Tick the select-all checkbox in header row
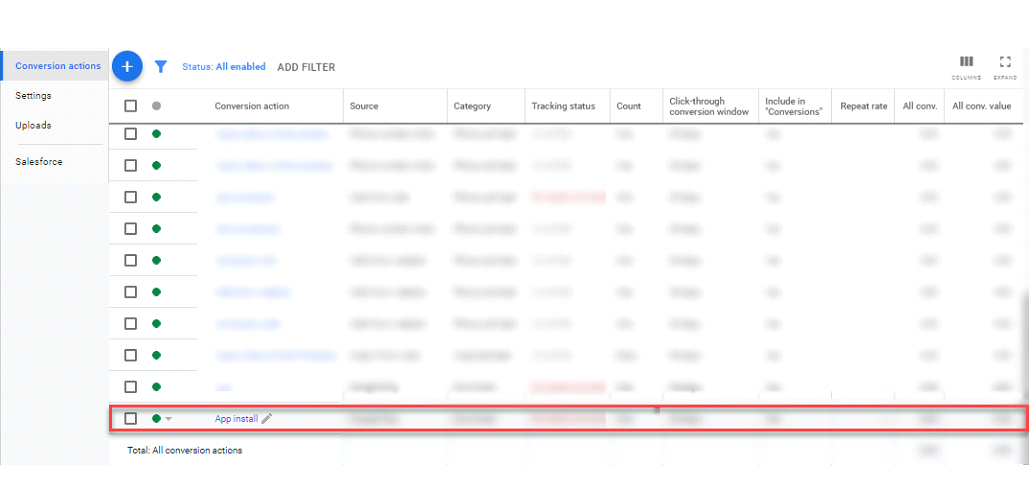This screenshot has width=1029, height=504. coord(131,106)
